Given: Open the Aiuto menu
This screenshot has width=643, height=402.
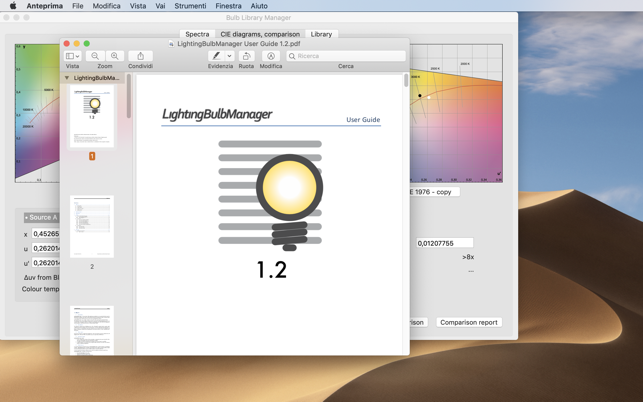Looking at the screenshot, I should (259, 6).
